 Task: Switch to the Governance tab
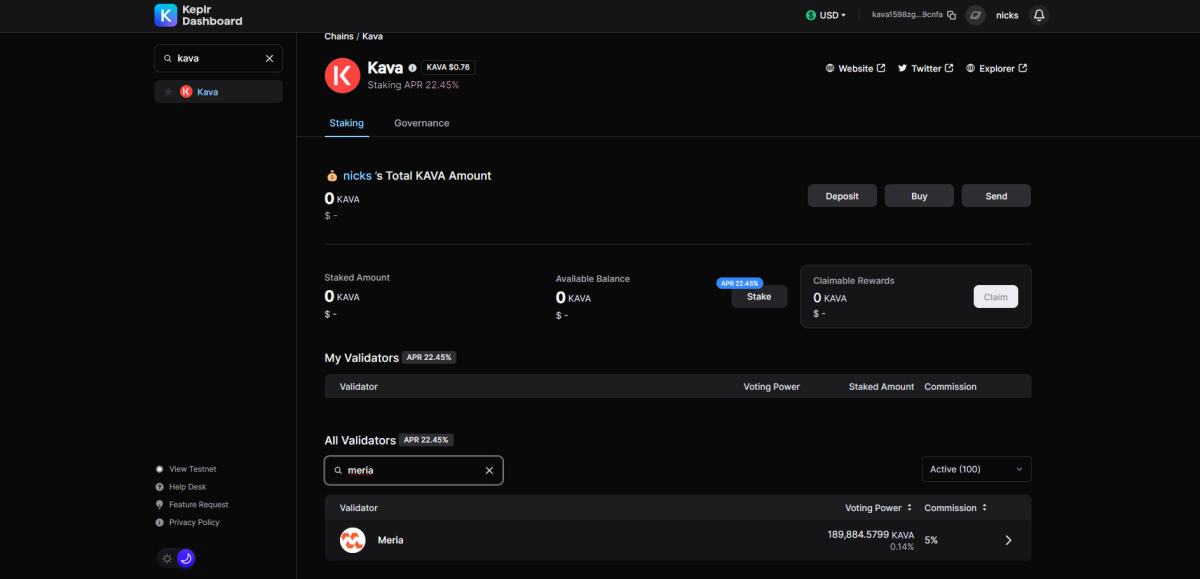[x=422, y=123]
